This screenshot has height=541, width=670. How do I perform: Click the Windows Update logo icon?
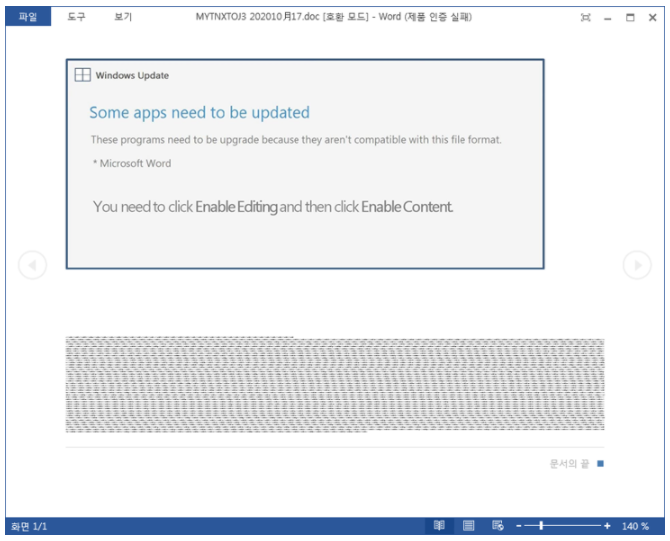coord(82,75)
